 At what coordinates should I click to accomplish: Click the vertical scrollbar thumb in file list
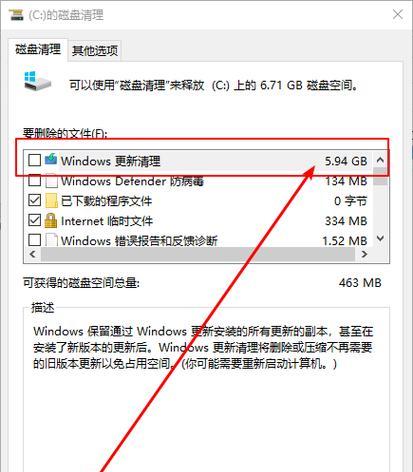pos(380,176)
